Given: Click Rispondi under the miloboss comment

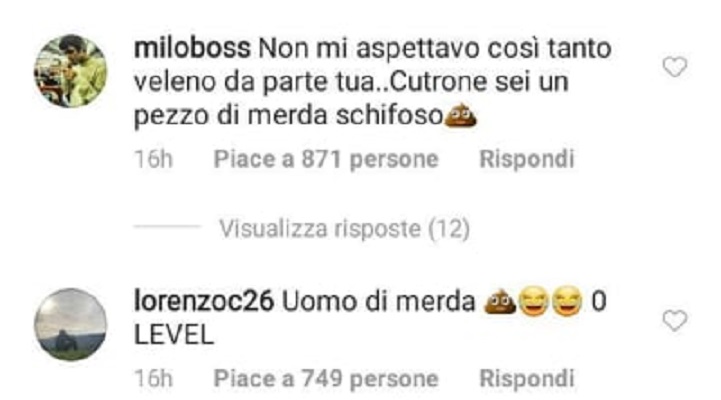Looking at the screenshot, I should (526, 160).
